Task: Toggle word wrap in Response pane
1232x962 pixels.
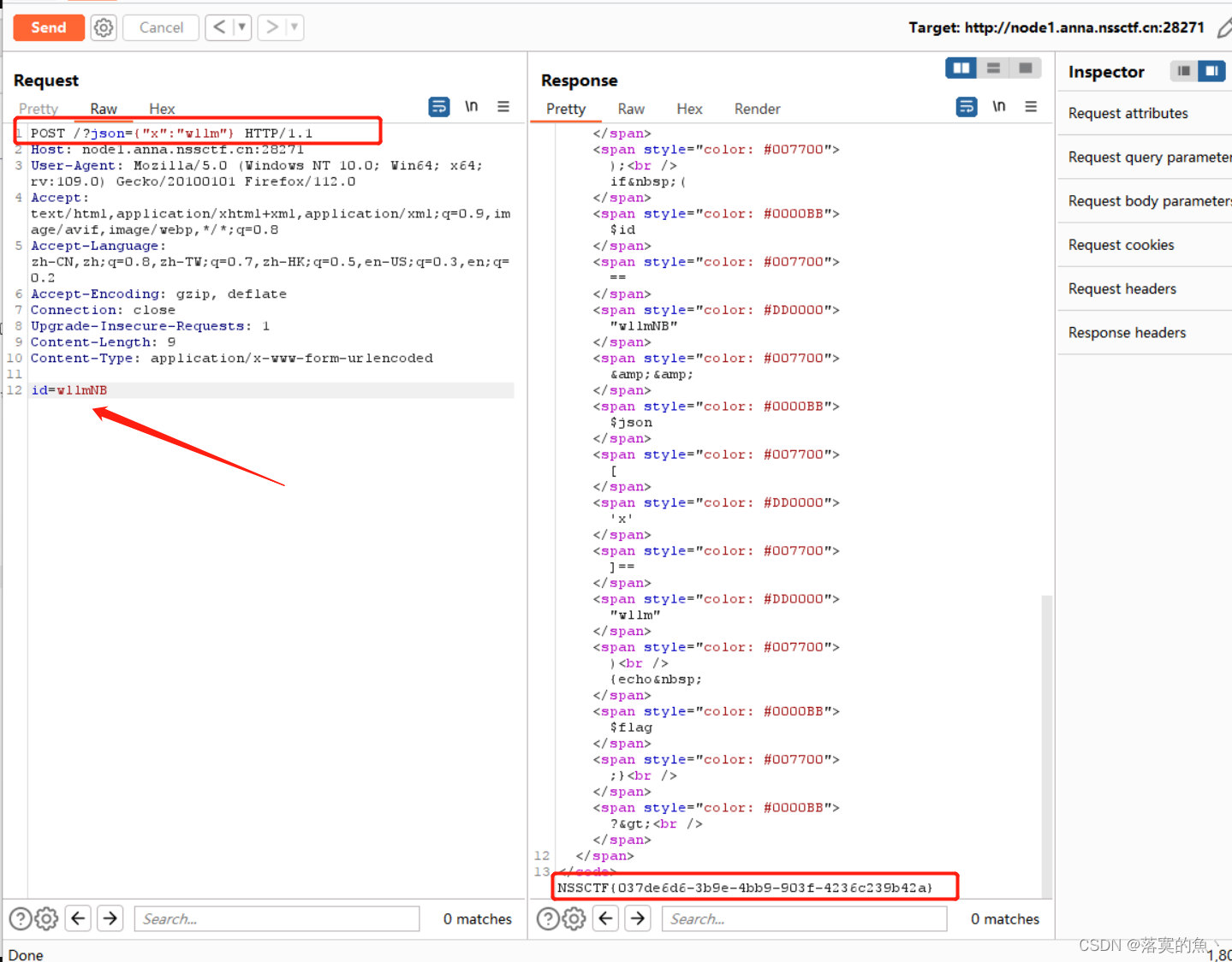Action: (967, 107)
